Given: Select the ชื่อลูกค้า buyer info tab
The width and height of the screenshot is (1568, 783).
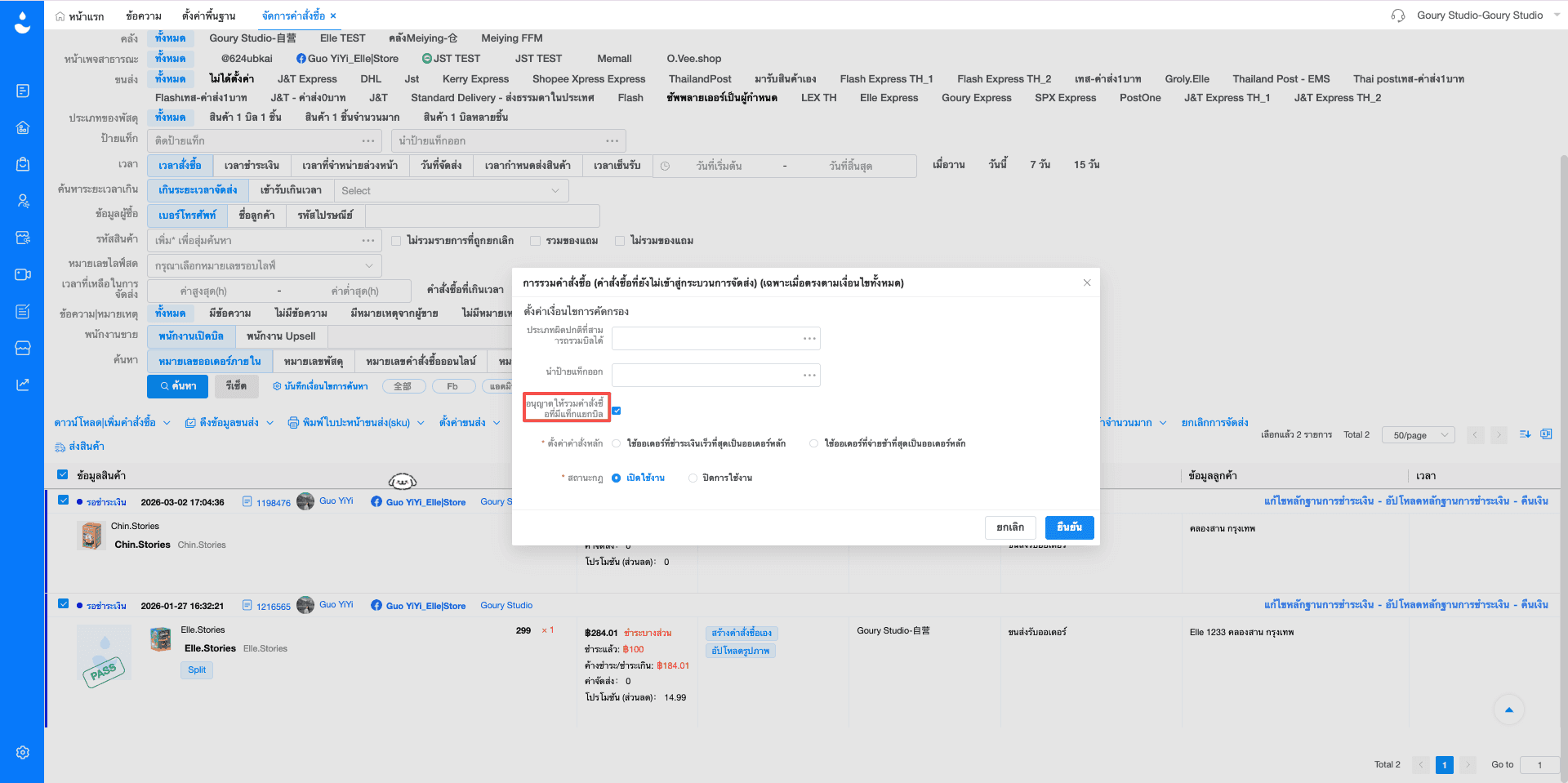Looking at the screenshot, I should click(x=256, y=216).
